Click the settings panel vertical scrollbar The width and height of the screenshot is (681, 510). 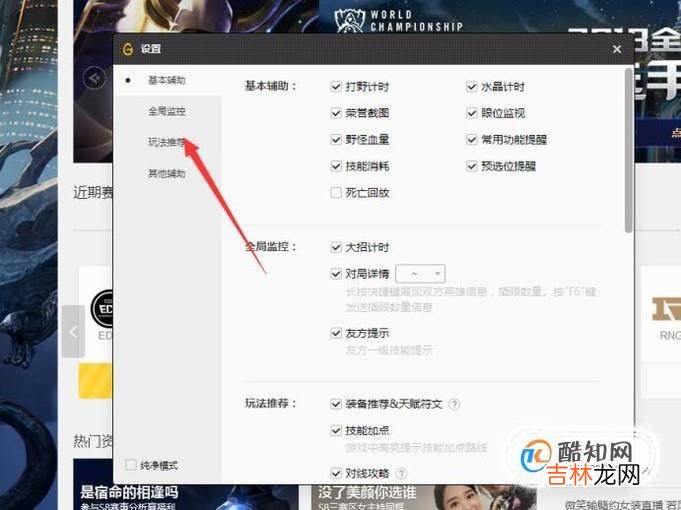pos(628,150)
